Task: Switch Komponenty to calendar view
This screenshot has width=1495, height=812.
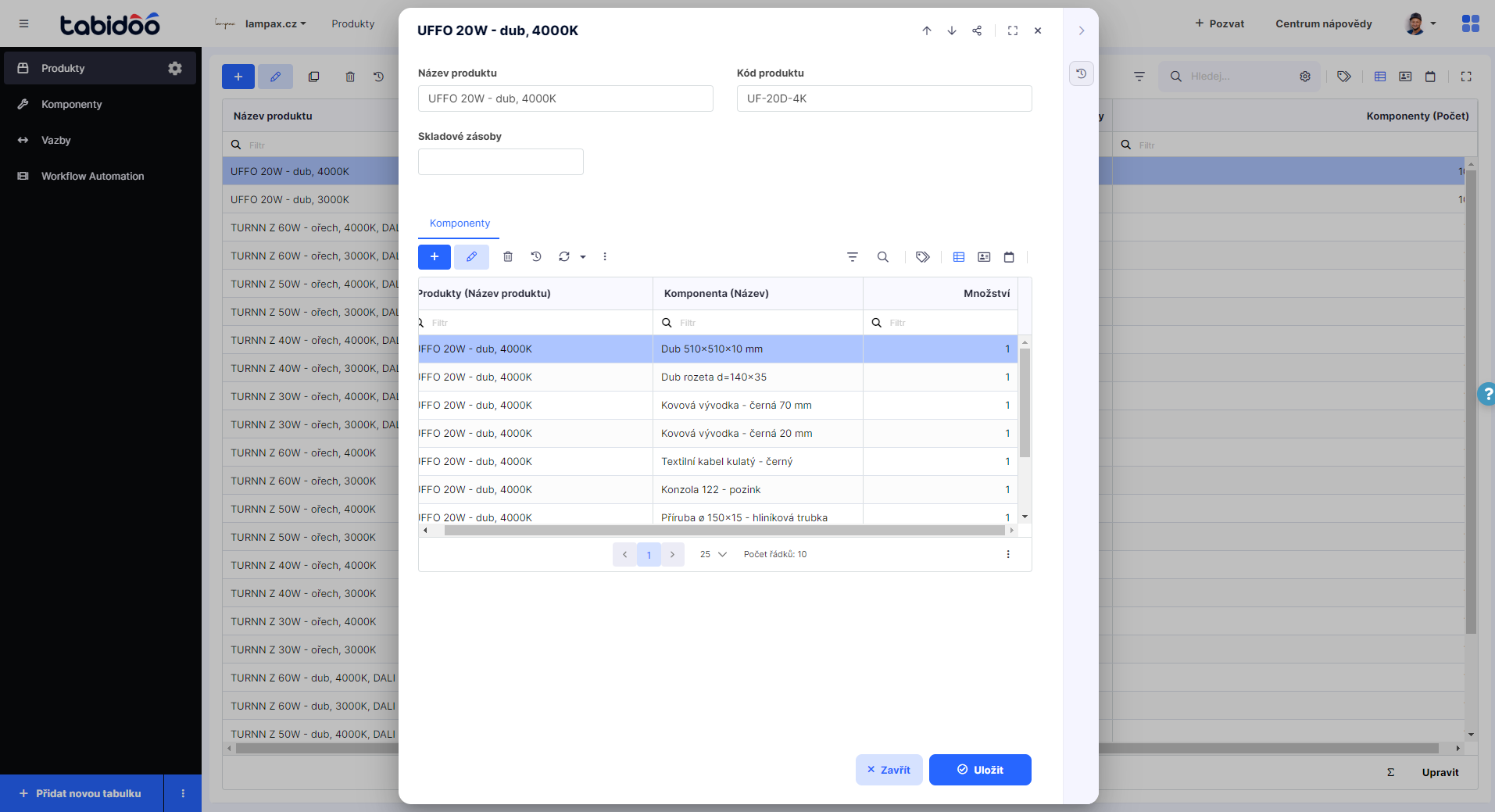Action: 1009,257
